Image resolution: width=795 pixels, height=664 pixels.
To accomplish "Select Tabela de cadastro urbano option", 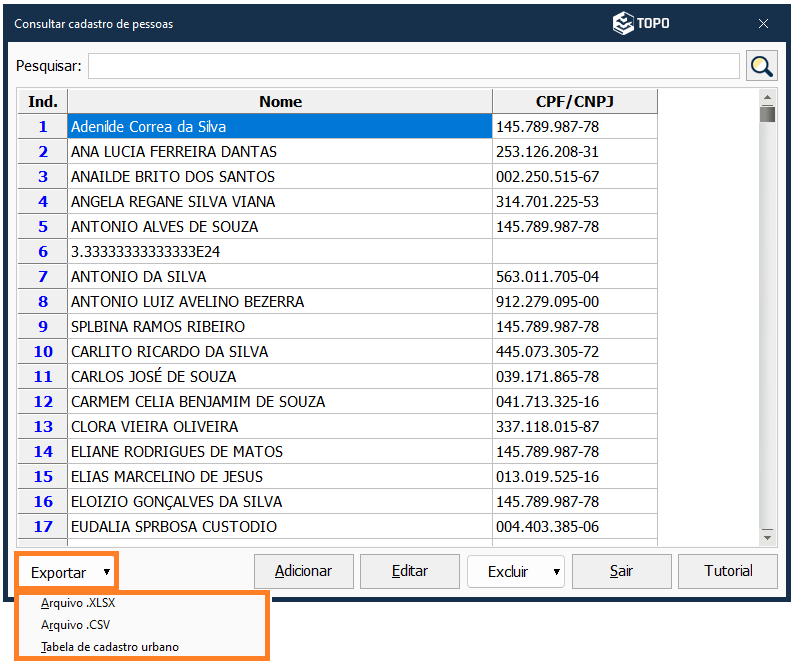I will (x=110, y=647).
